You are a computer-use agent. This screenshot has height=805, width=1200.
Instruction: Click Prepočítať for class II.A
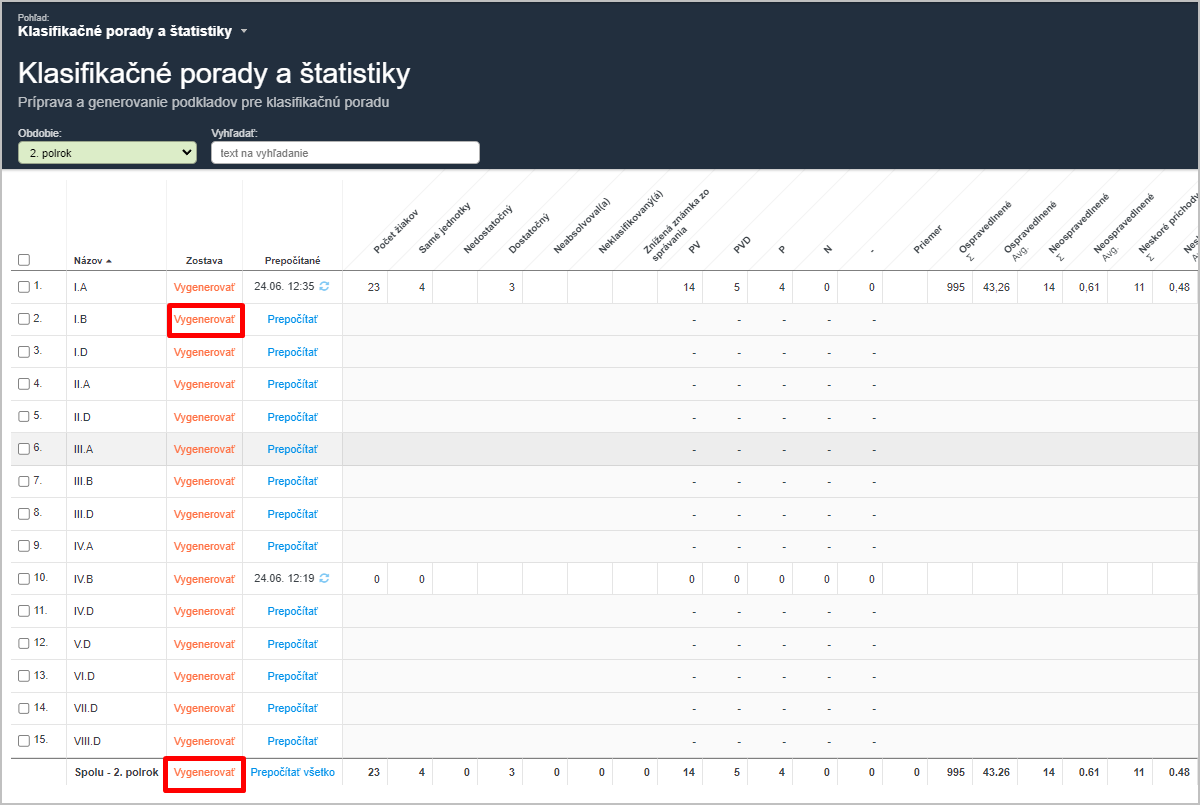point(292,384)
